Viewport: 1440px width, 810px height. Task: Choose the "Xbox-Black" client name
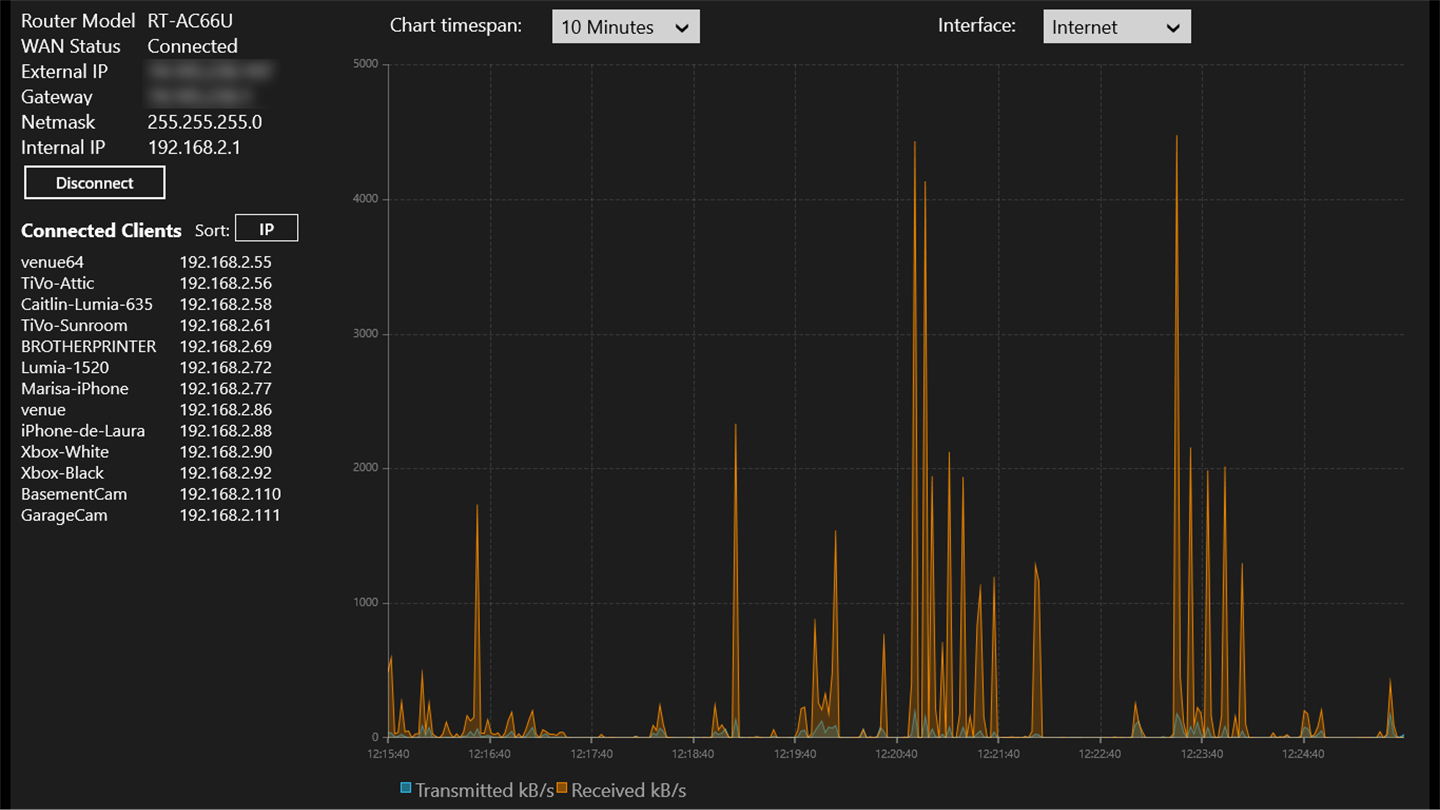pyautogui.click(x=63, y=473)
